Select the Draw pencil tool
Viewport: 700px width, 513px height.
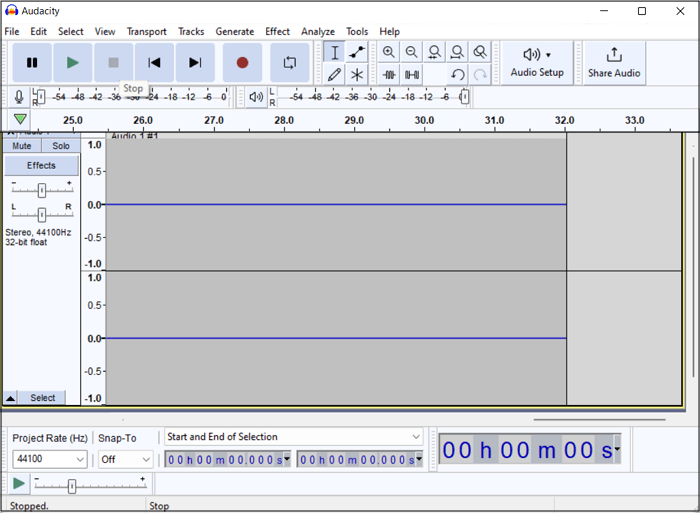335,75
